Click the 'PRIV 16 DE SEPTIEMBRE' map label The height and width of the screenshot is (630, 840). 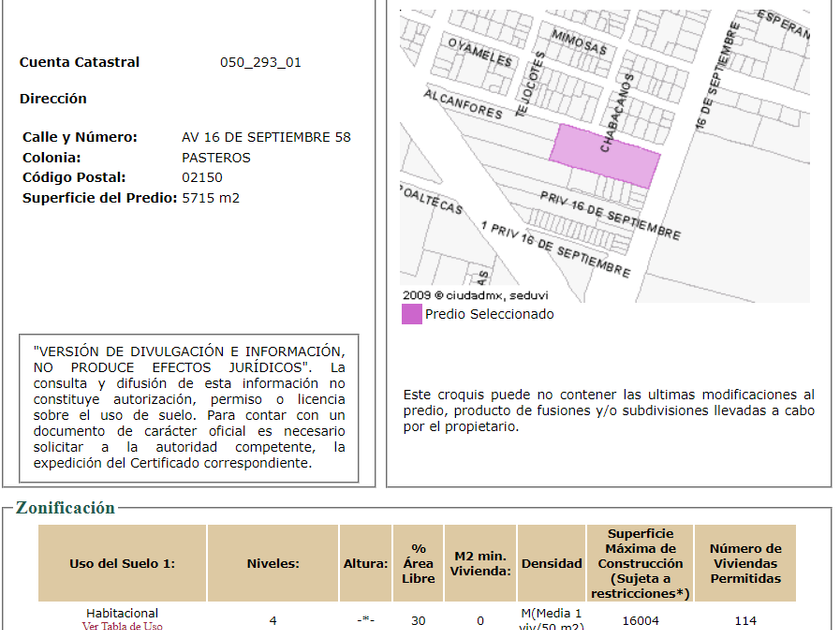(610, 215)
